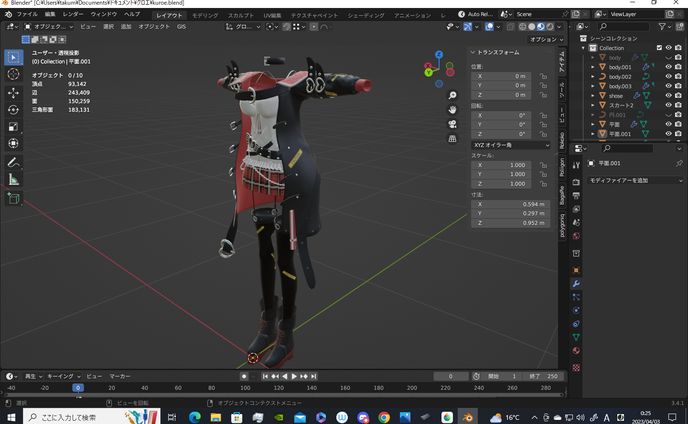
Task: Switch to the モデリング workspace tab
Action: pyautogui.click(x=205, y=15)
